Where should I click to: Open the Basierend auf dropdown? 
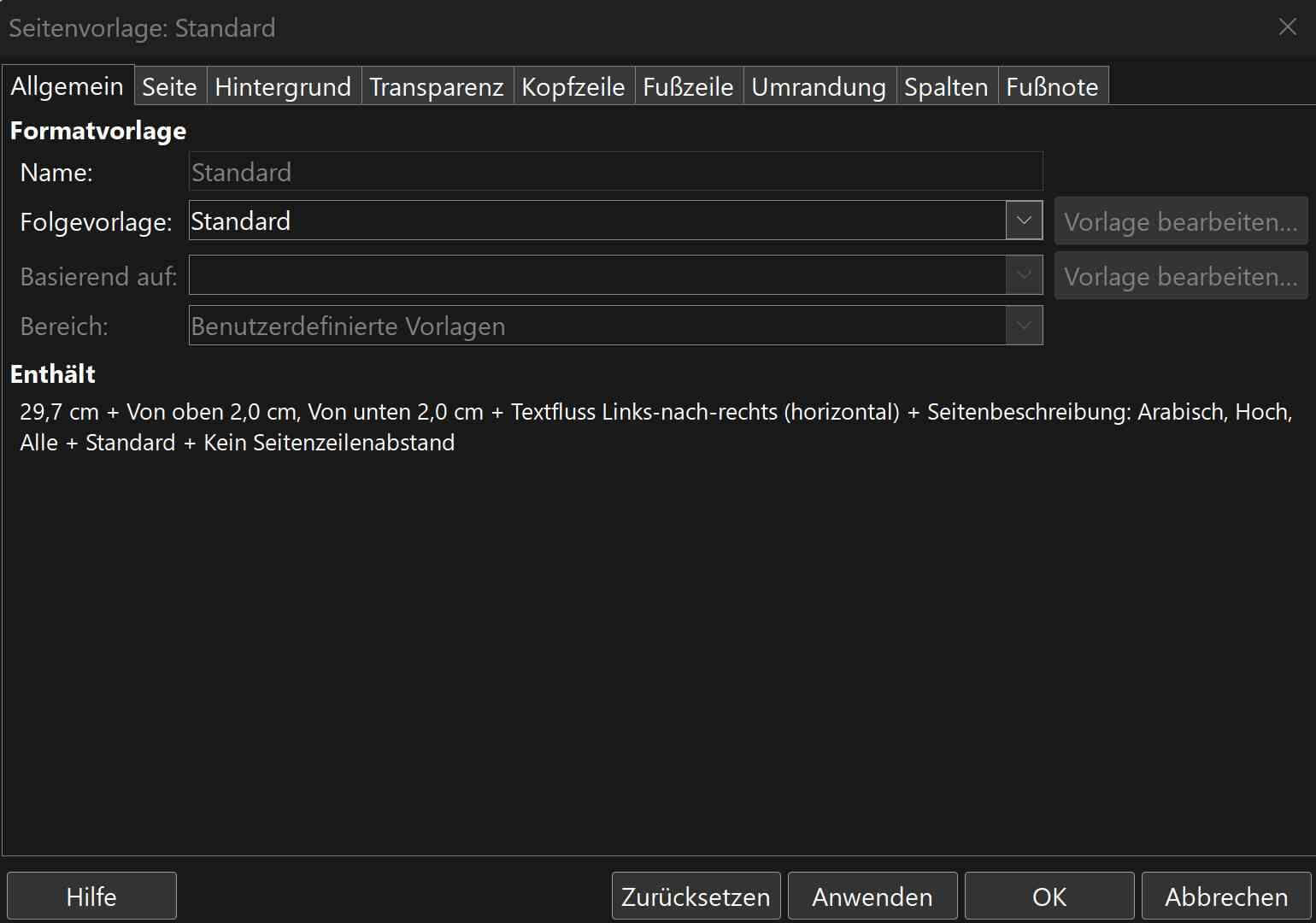(x=1024, y=274)
